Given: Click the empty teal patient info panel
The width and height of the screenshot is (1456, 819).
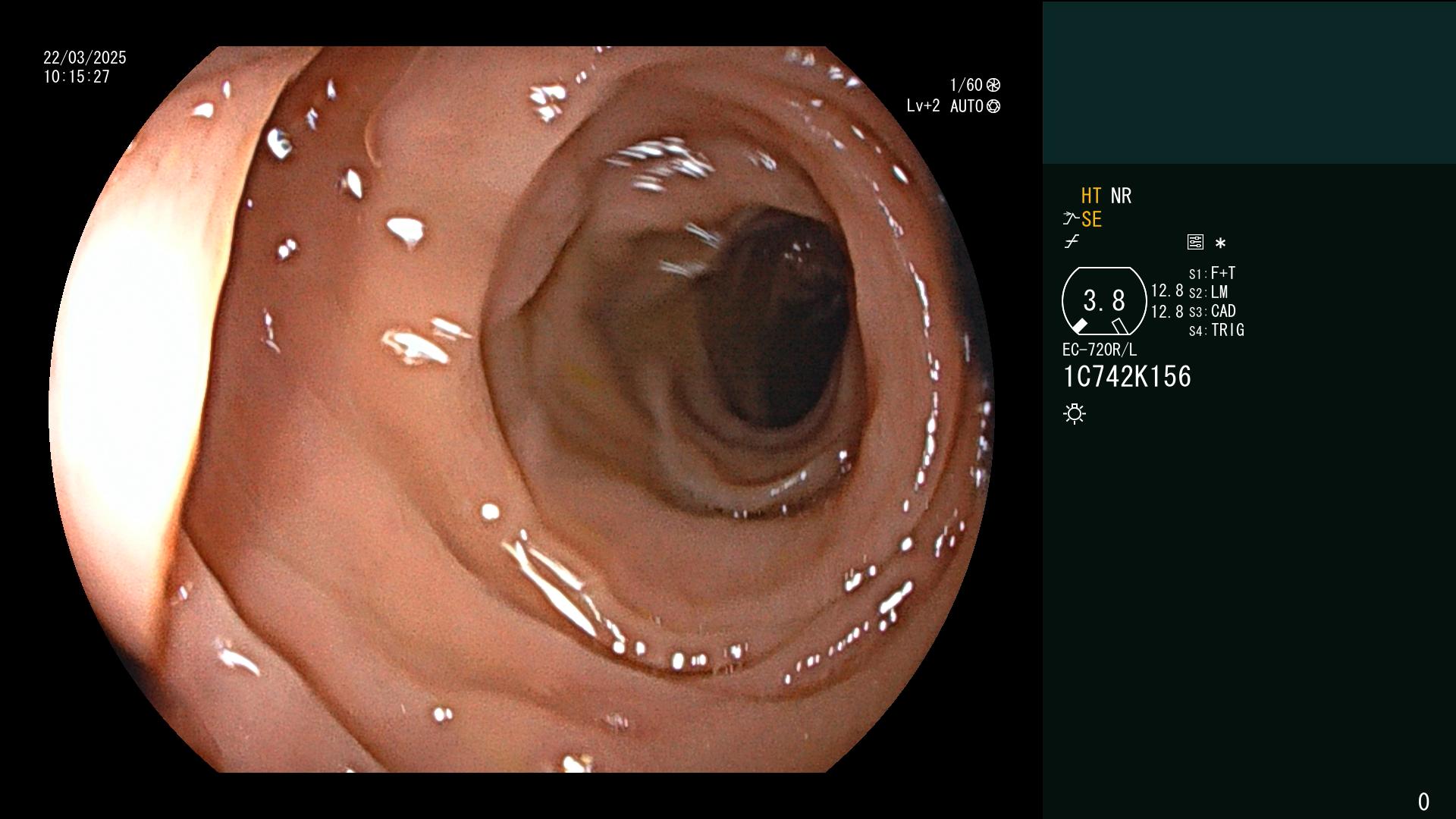Looking at the screenshot, I should 1249,83.
